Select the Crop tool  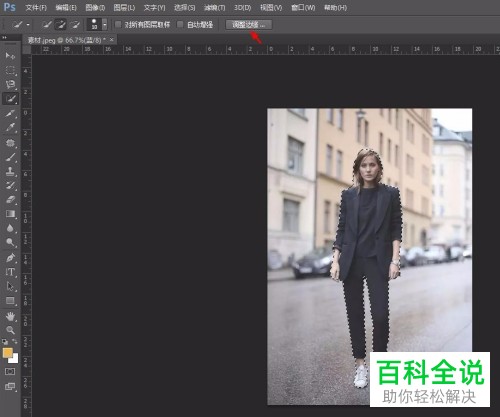click(x=10, y=113)
